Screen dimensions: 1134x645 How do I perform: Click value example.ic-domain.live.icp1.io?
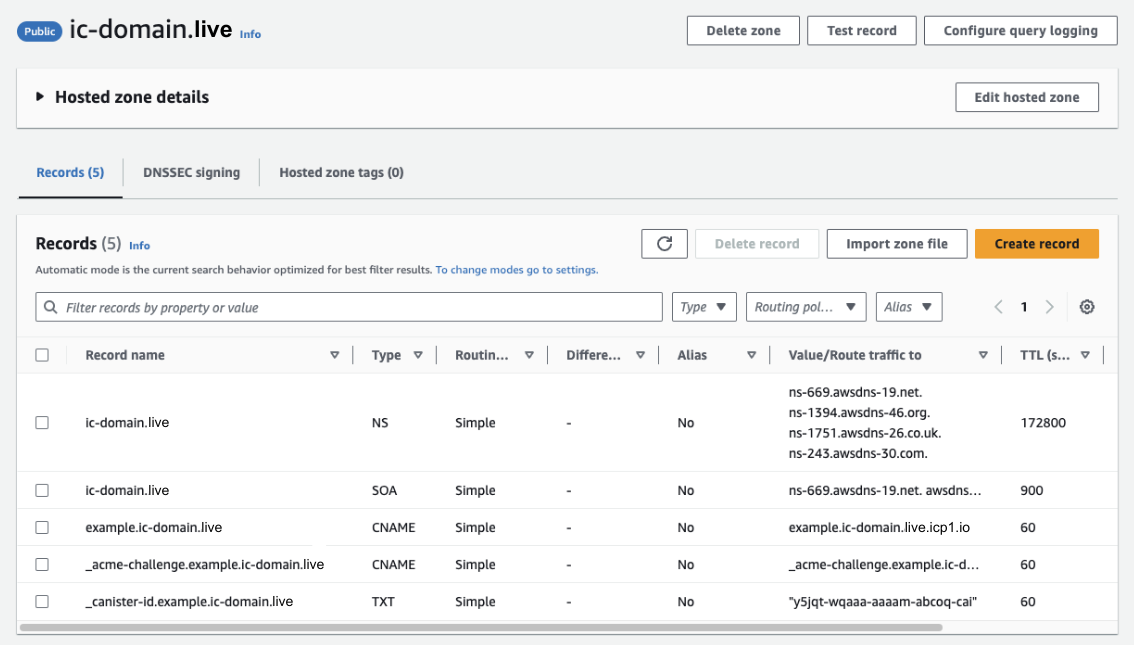pos(879,527)
